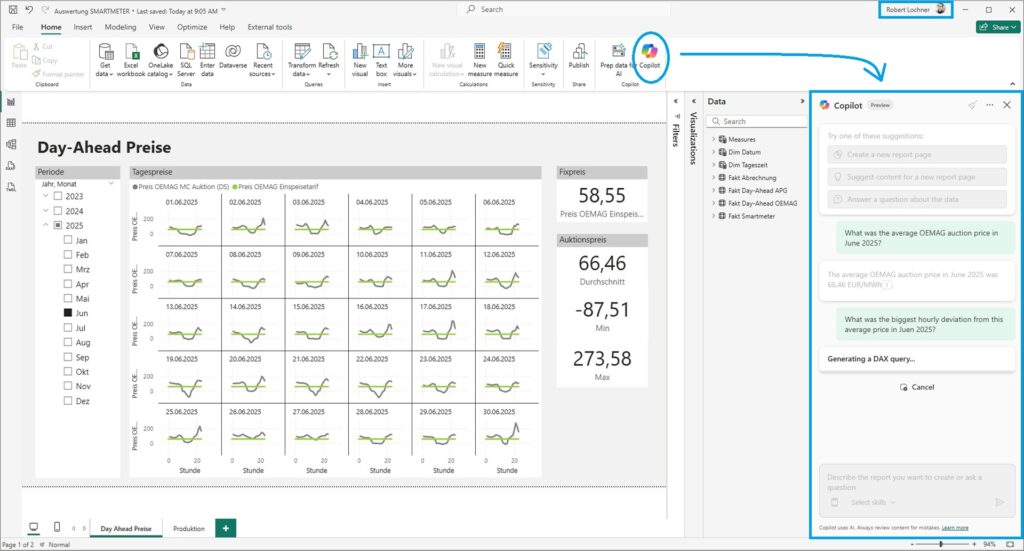This screenshot has height=551, width=1024.
Task: Create a New measure
Action: click(x=479, y=59)
